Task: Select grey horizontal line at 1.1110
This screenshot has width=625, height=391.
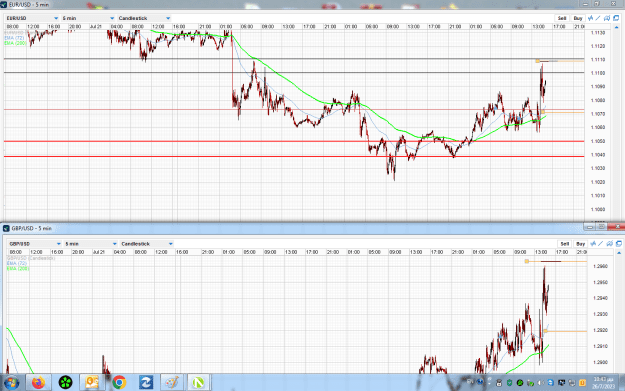Action: [x=294, y=59]
